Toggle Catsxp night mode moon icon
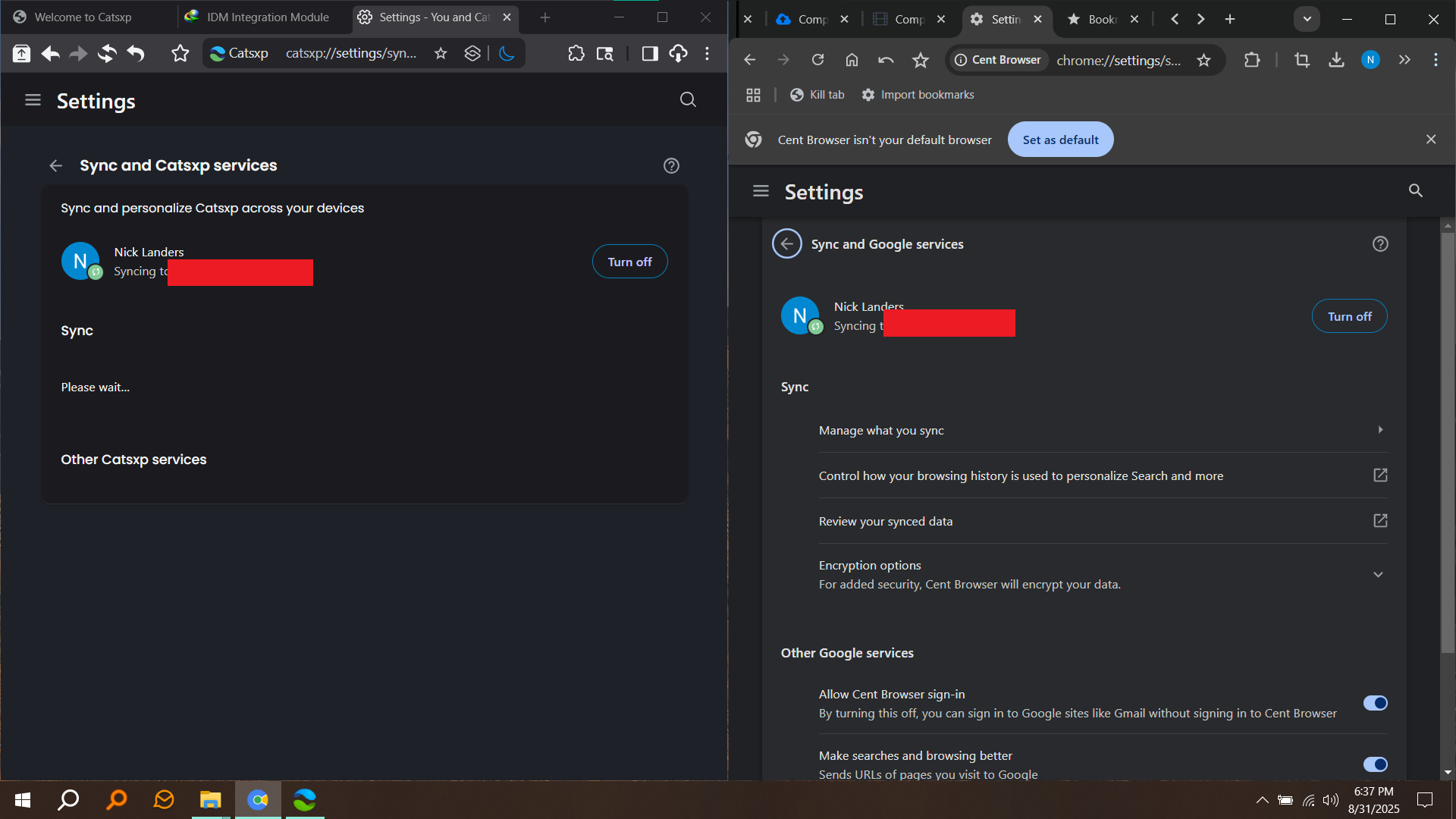Screen dimensions: 1456x819 (x=507, y=53)
